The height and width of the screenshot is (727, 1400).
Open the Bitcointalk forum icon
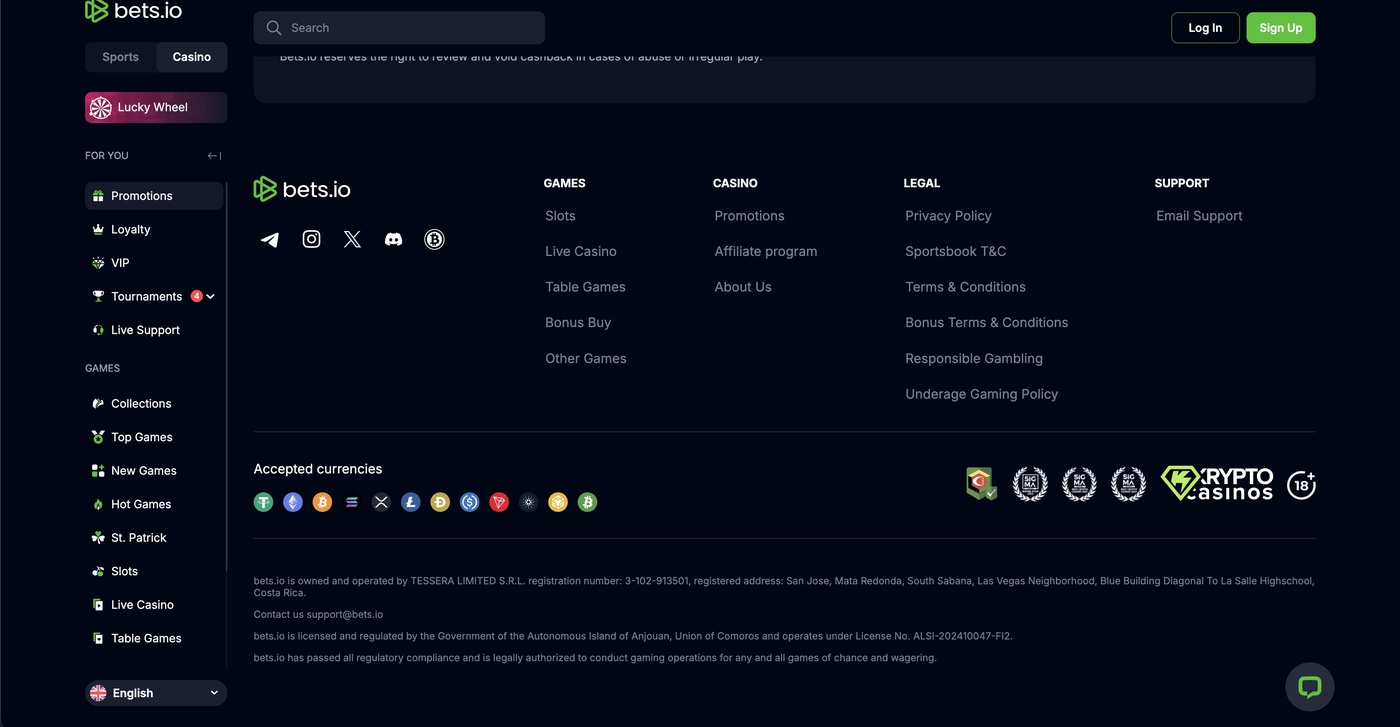[x=434, y=239]
